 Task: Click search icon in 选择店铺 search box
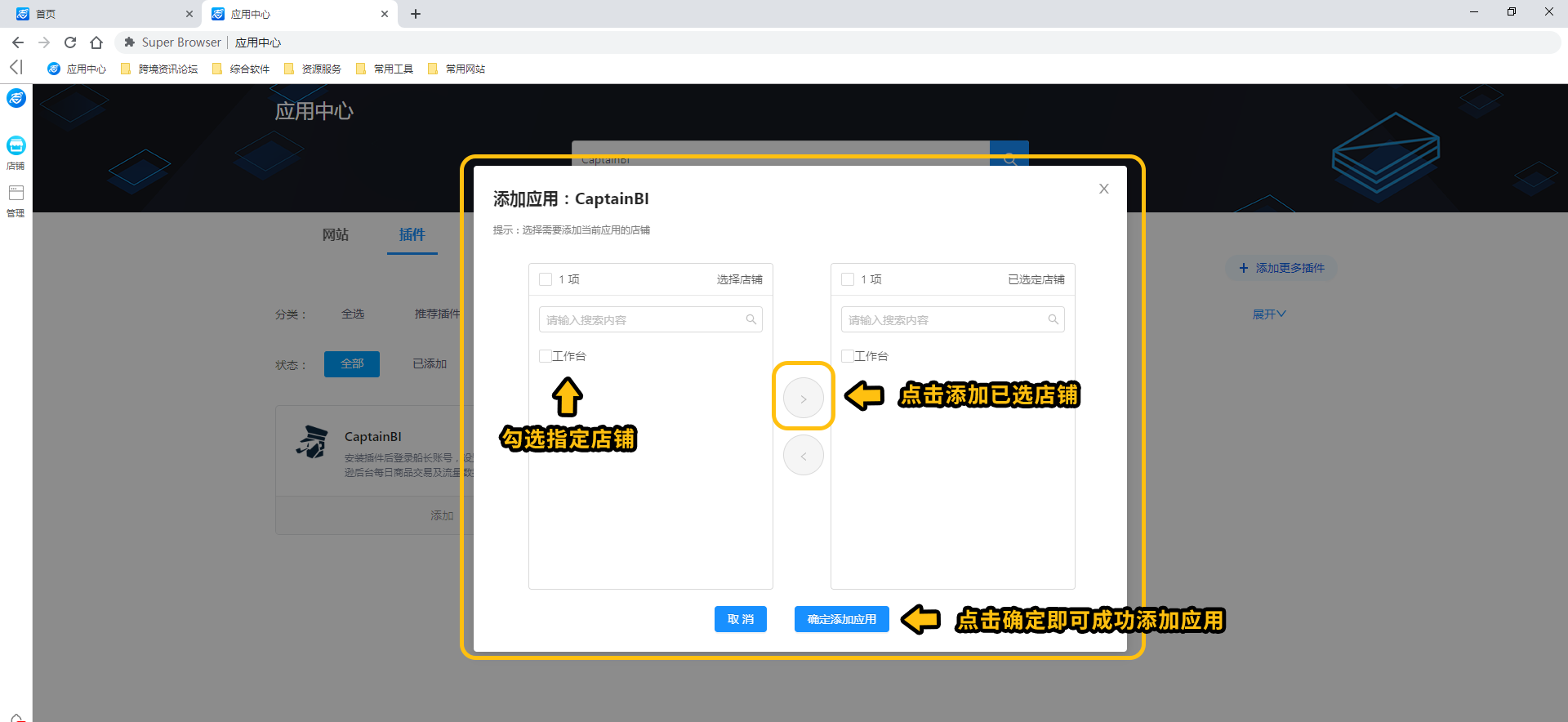tap(751, 319)
